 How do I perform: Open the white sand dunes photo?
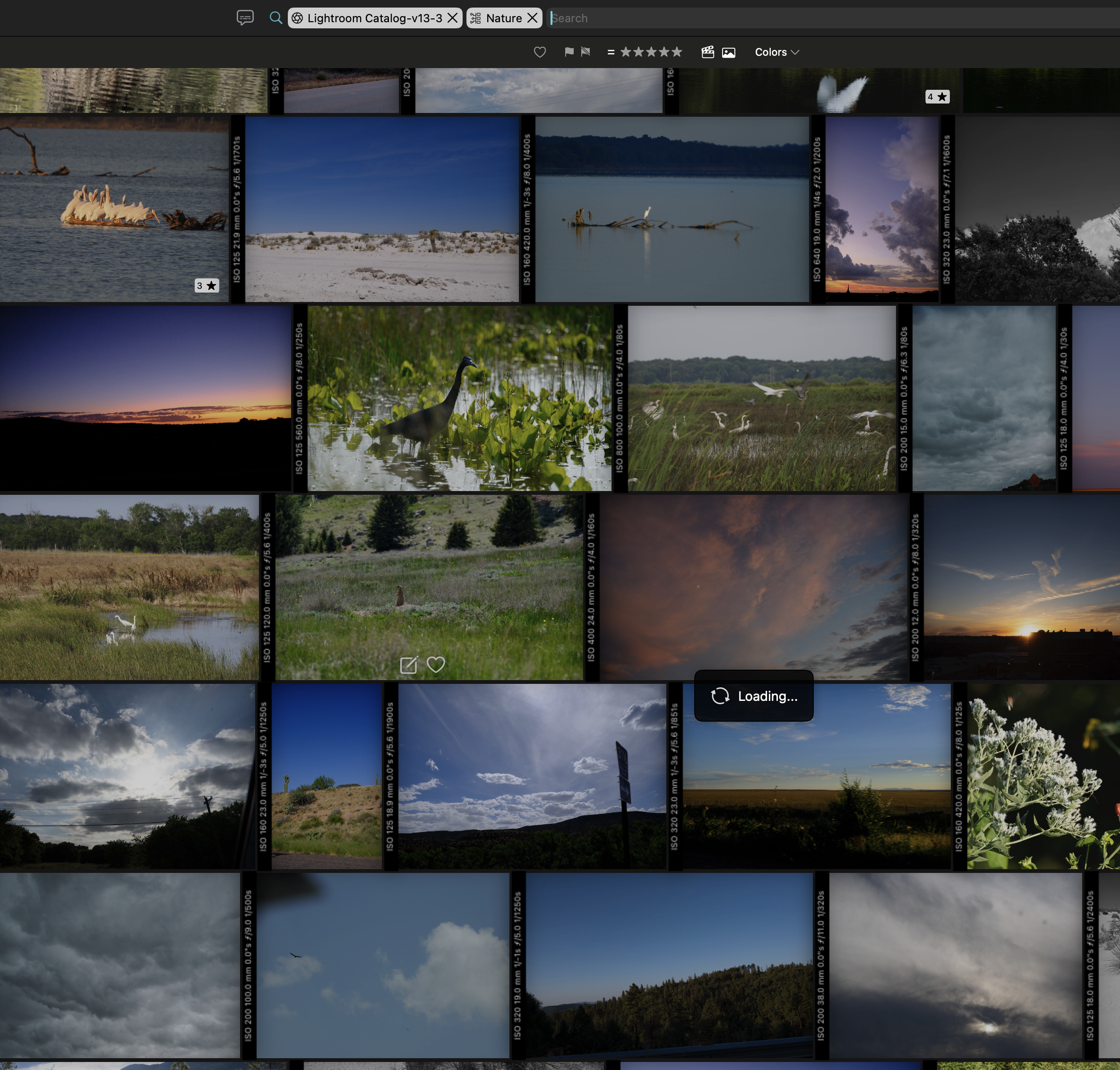coord(381,209)
